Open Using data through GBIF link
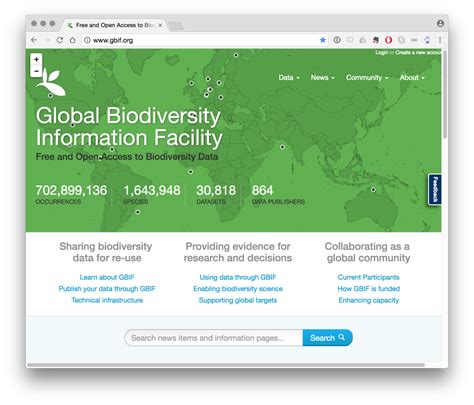This screenshot has width=474, height=405. [238, 277]
